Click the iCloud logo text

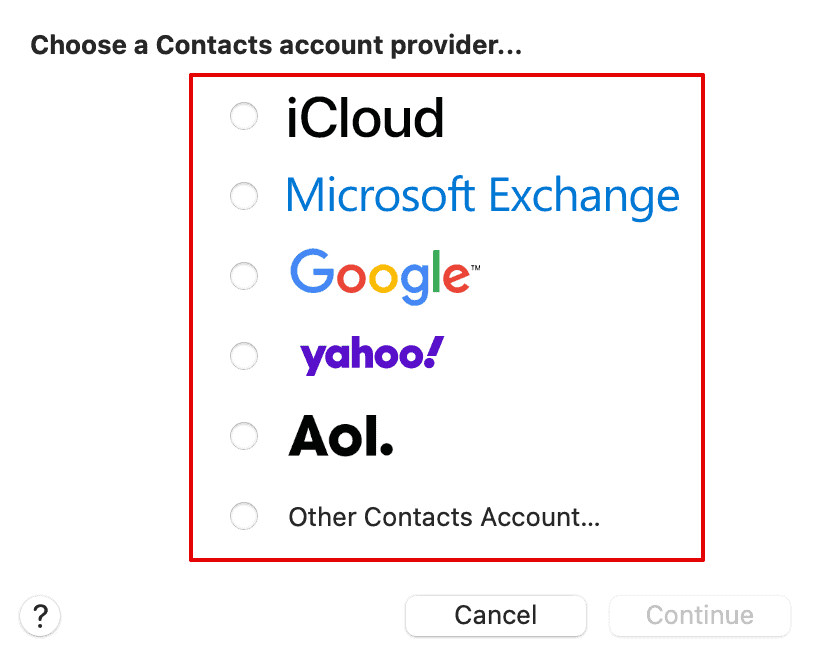365,119
